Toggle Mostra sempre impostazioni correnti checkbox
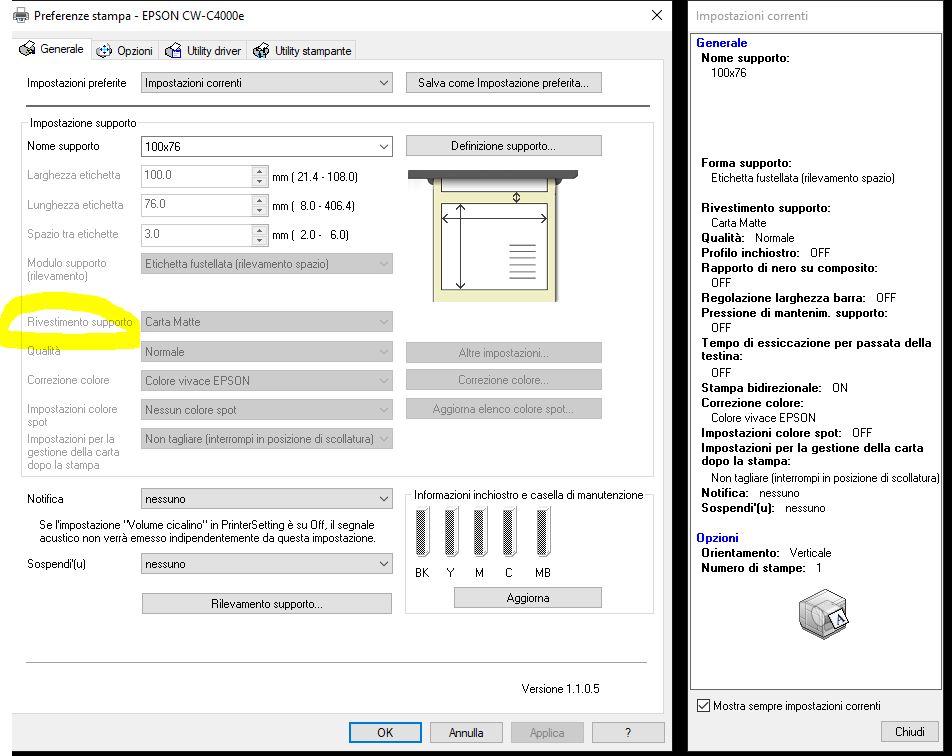The height and width of the screenshot is (756, 952). coord(704,706)
